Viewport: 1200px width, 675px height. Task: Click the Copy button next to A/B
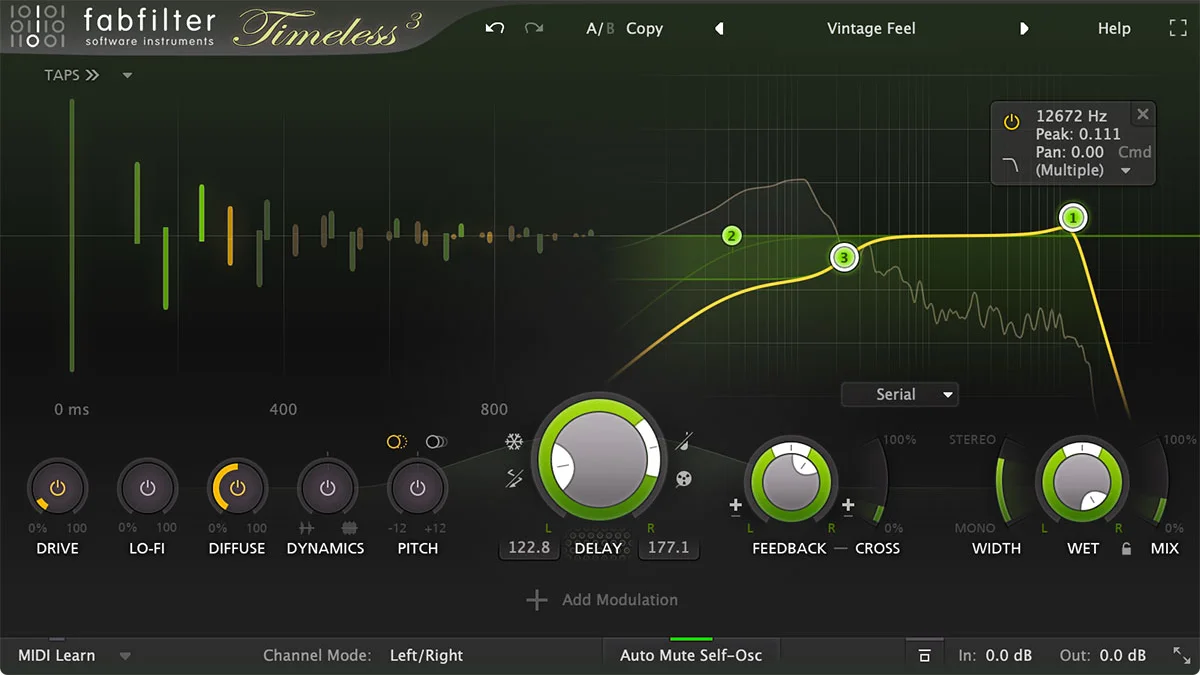(x=645, y=28)
